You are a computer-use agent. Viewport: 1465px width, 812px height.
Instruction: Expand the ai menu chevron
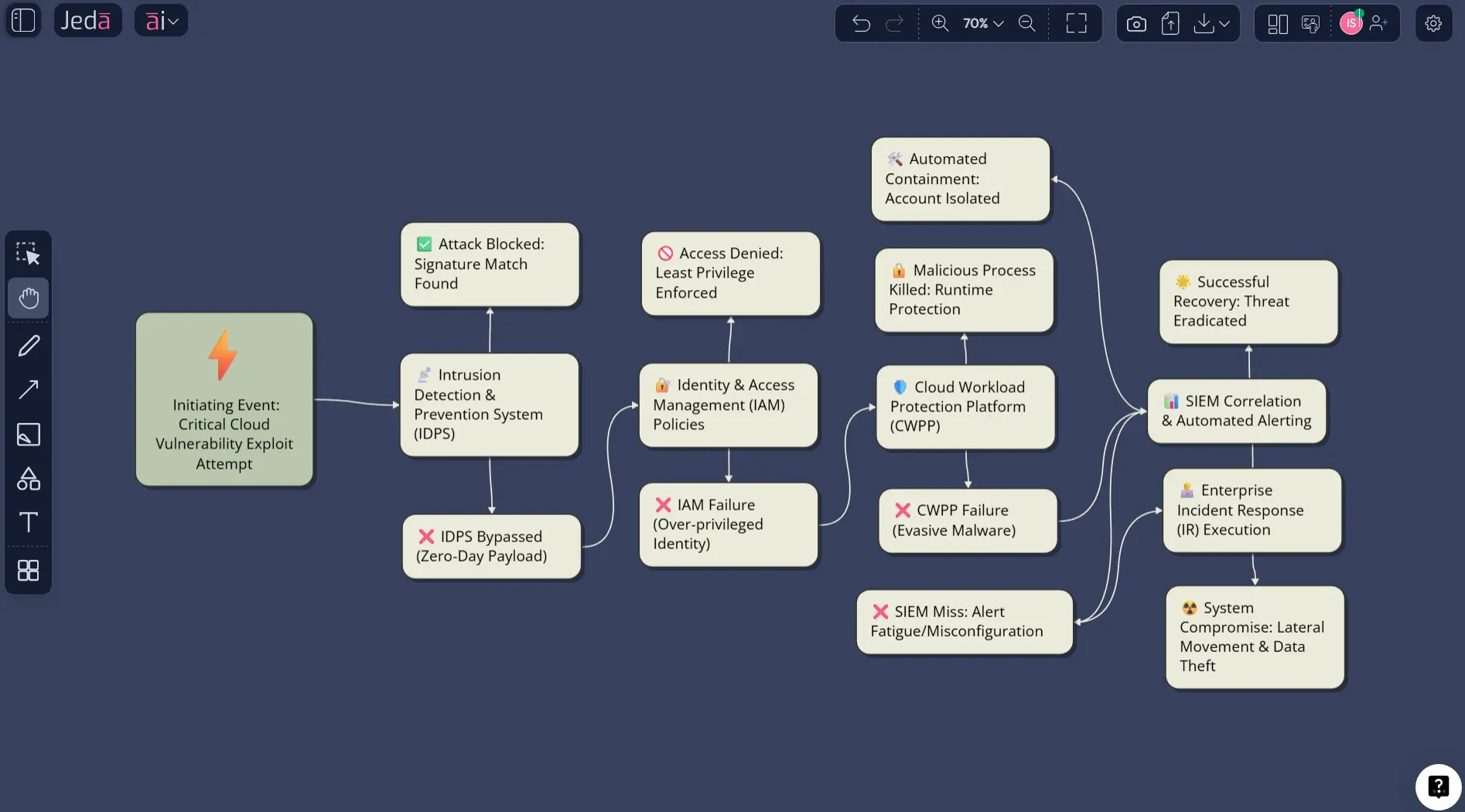point(175,20)
